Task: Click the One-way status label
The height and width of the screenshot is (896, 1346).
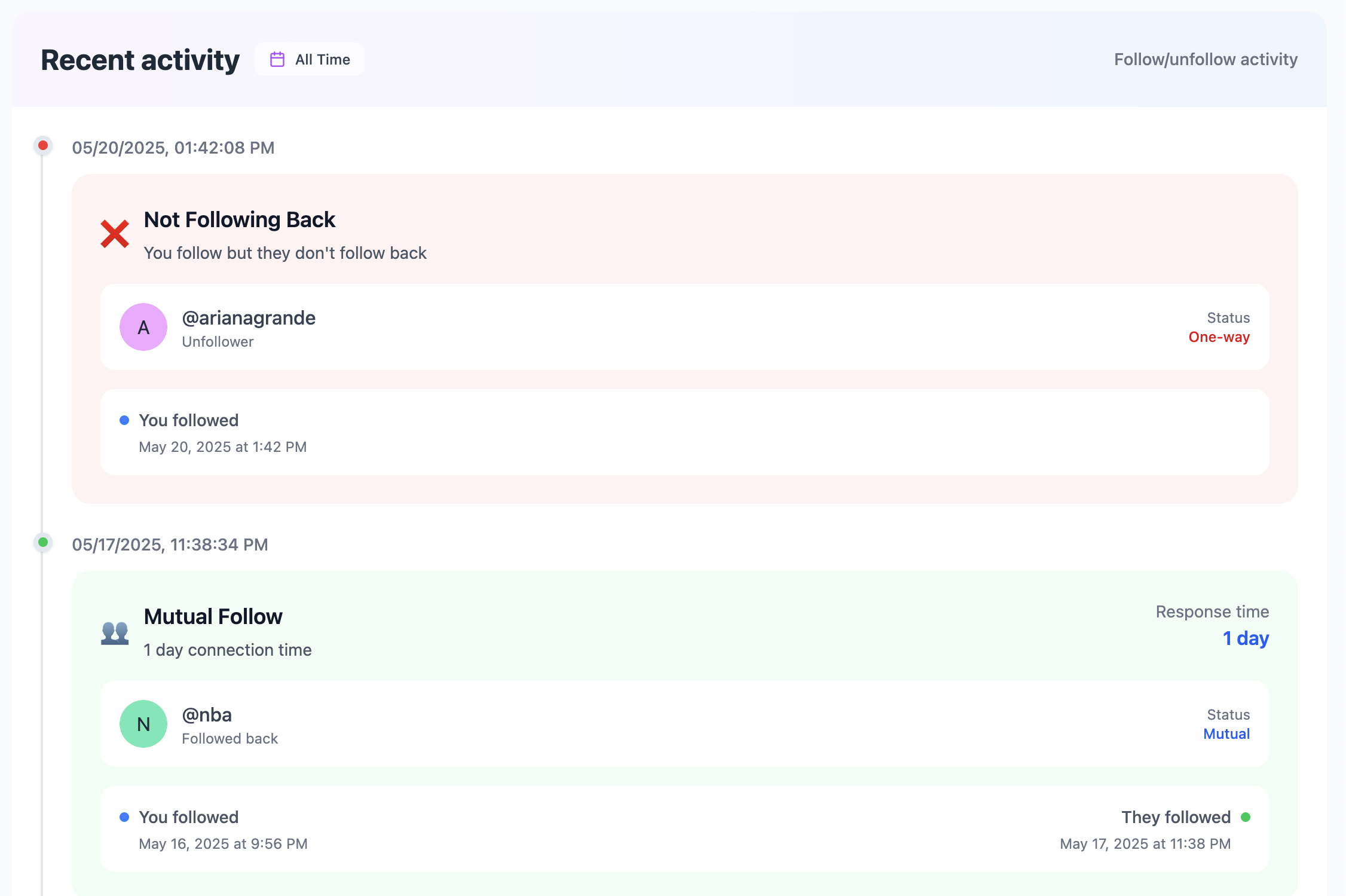Action: click(x=1219, y=337)
